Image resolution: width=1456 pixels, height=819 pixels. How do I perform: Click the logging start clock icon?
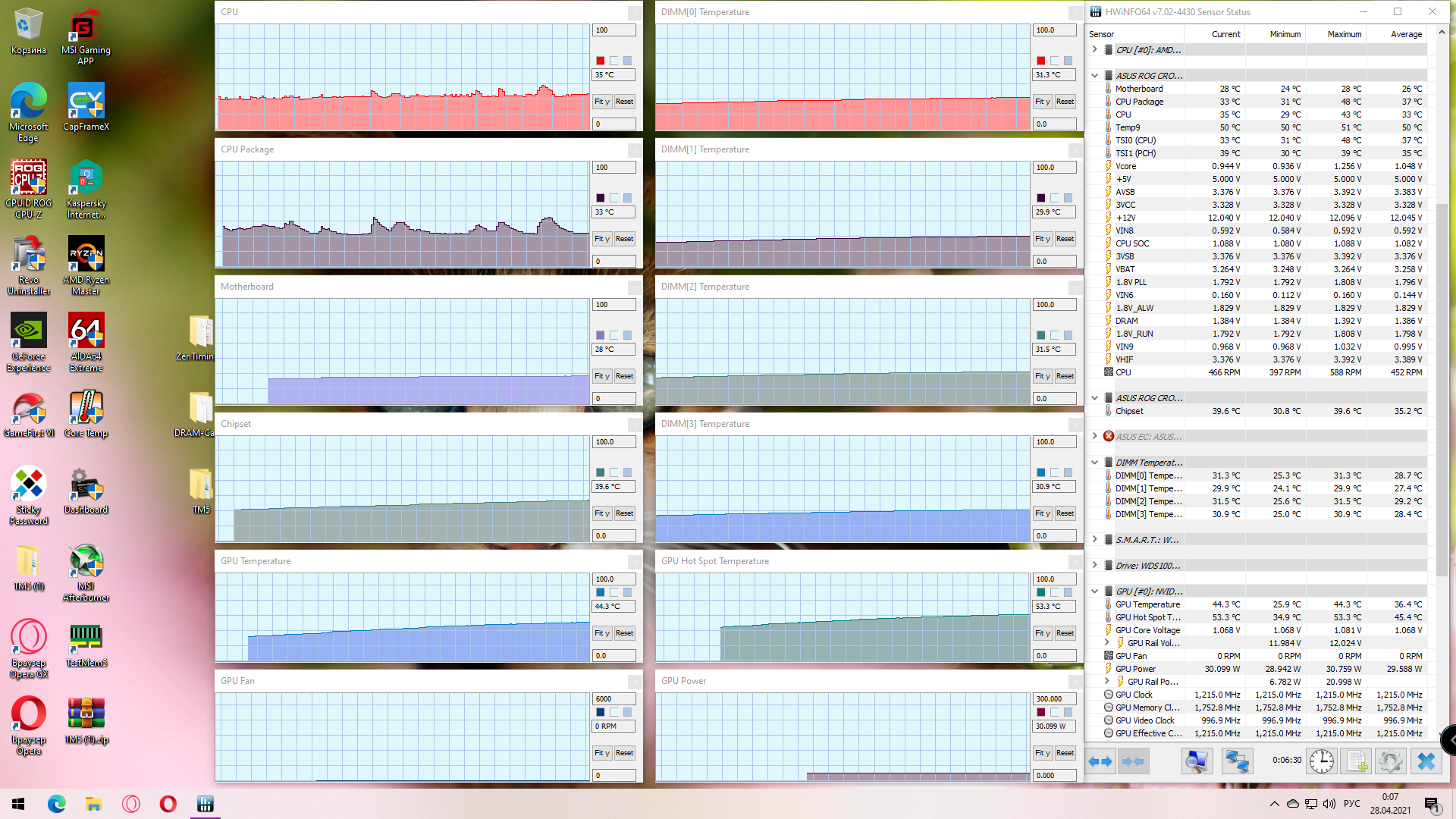point(1321,761)
